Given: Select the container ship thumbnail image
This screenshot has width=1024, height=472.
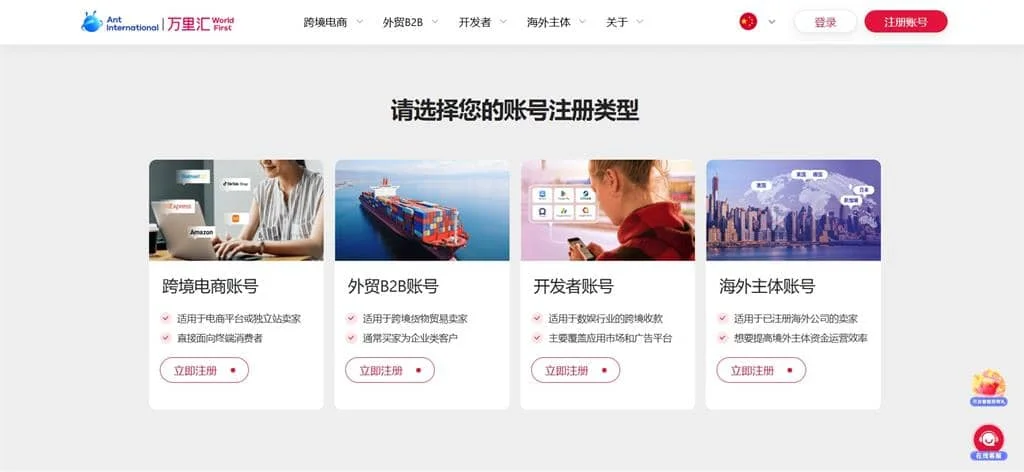Looking at the screenshot, I should (422, 210).
